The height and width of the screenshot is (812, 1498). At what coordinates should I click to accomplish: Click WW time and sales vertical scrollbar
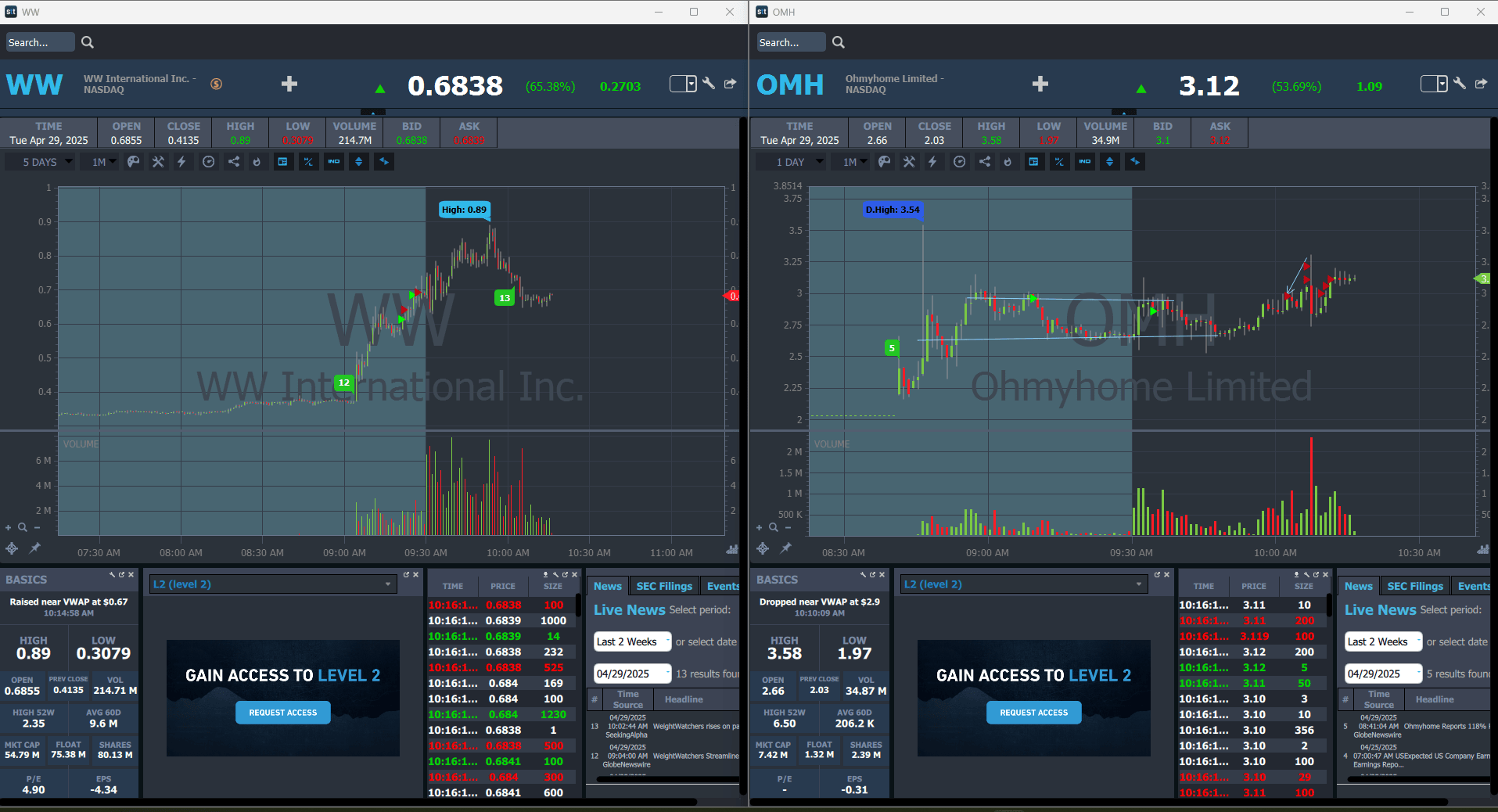[x=579, y=605]
